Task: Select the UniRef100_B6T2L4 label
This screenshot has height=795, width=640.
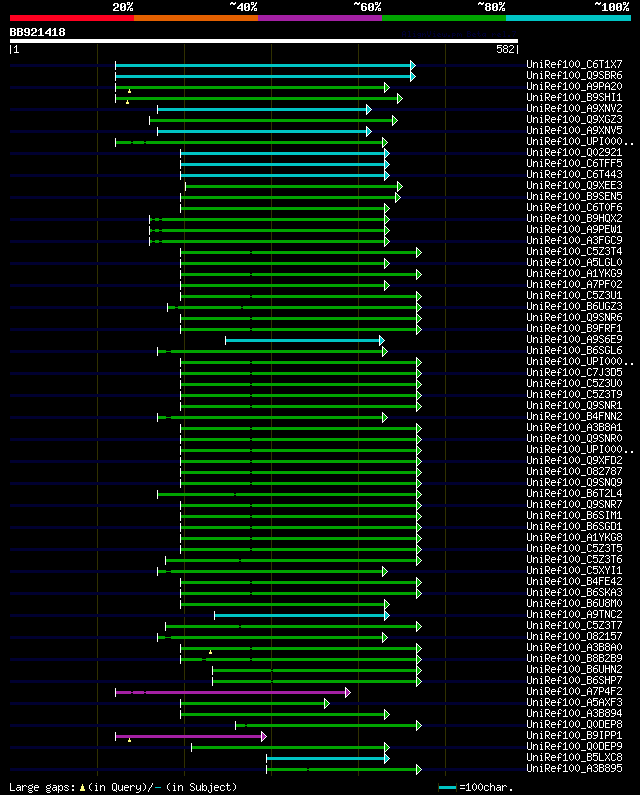Action: (574, 493)
